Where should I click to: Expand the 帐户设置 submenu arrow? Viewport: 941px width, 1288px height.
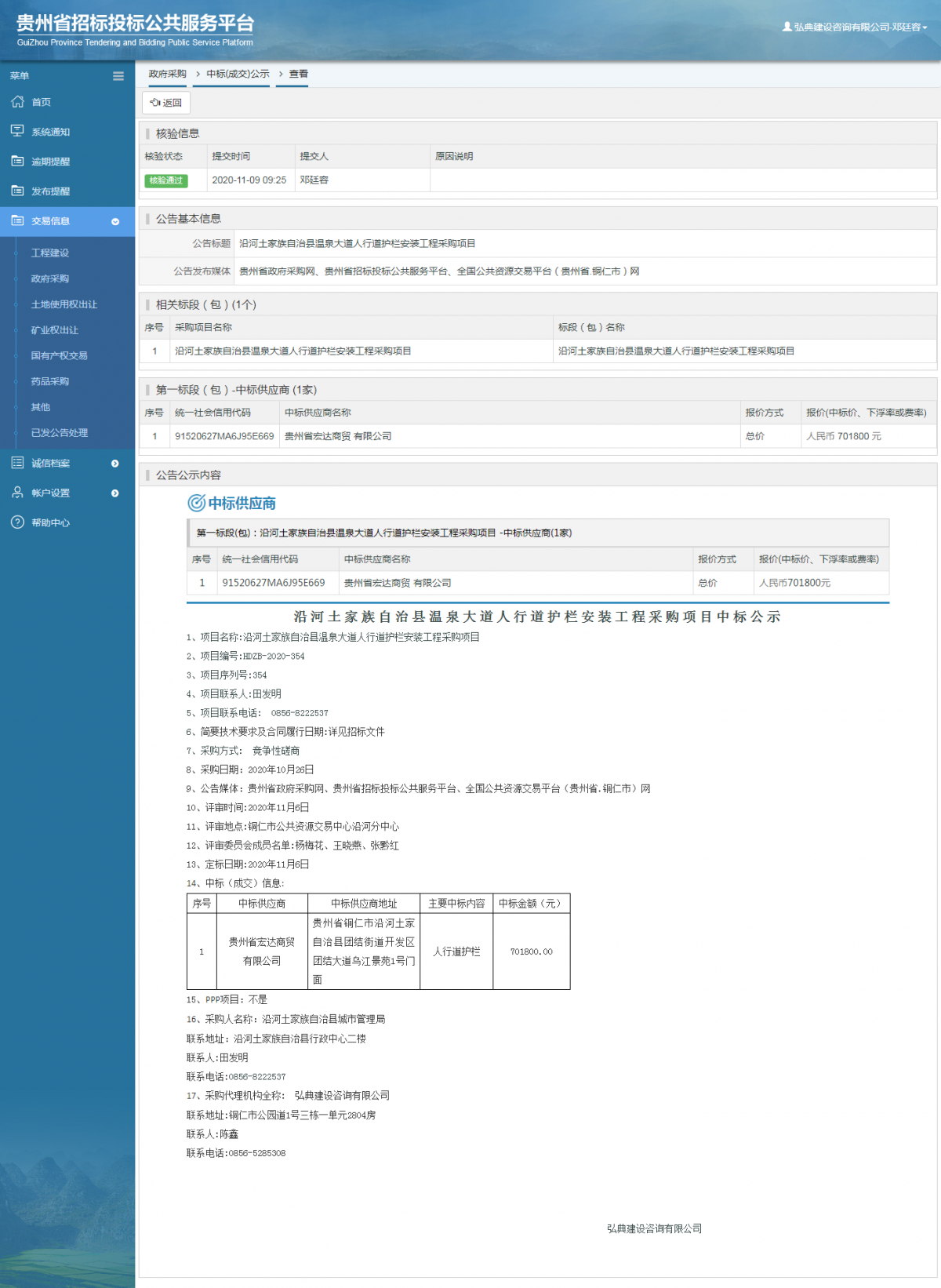115,493
